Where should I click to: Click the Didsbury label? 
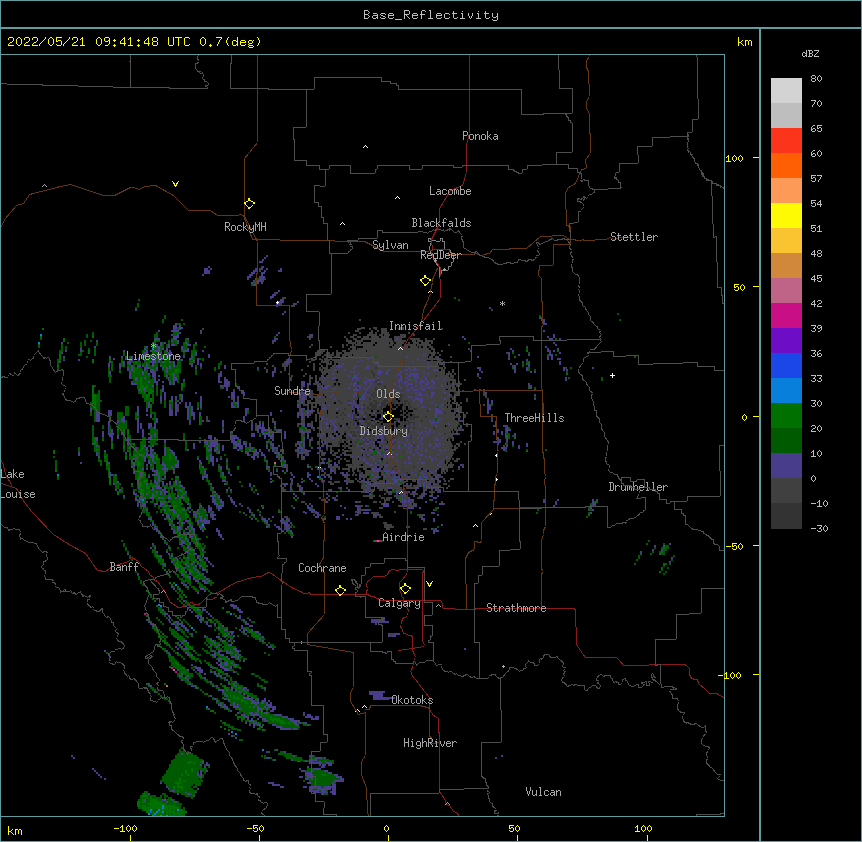tap(384, 431)
